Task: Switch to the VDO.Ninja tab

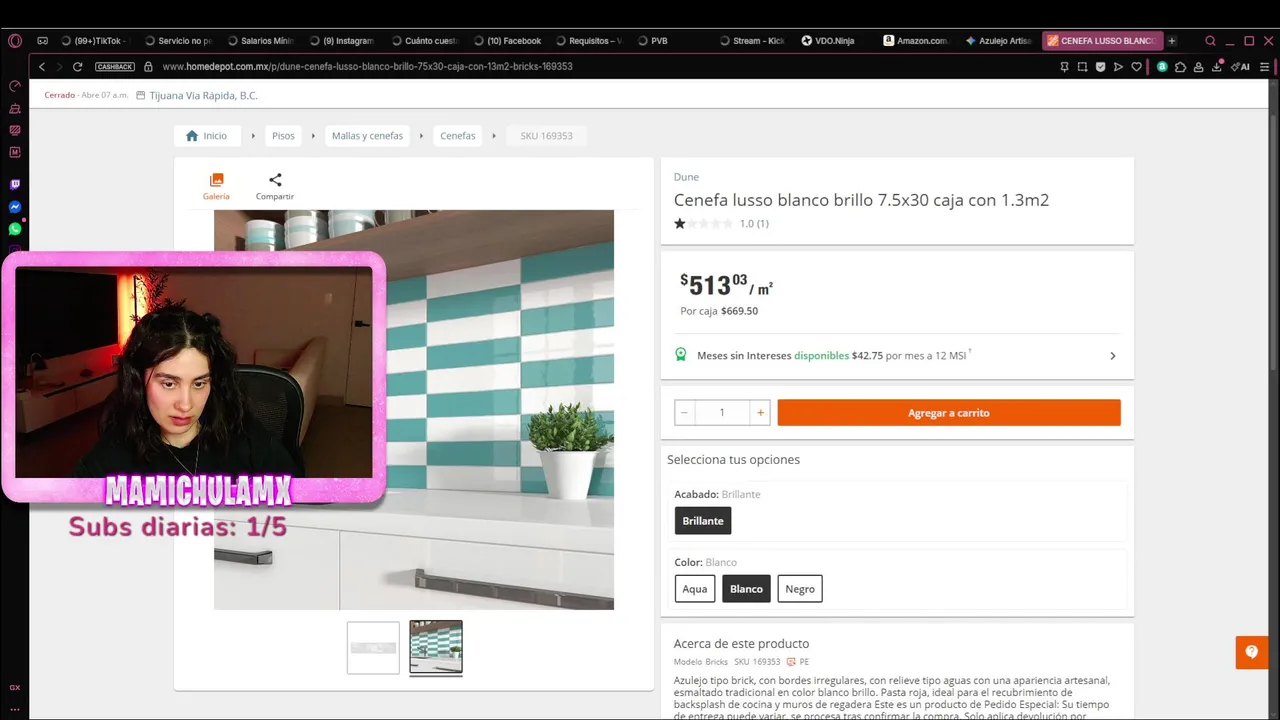Action: (x=833, y=41)
